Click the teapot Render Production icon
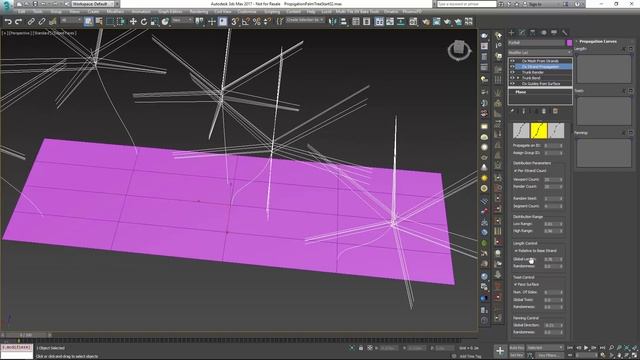640x360 pixels. point(447,22)
